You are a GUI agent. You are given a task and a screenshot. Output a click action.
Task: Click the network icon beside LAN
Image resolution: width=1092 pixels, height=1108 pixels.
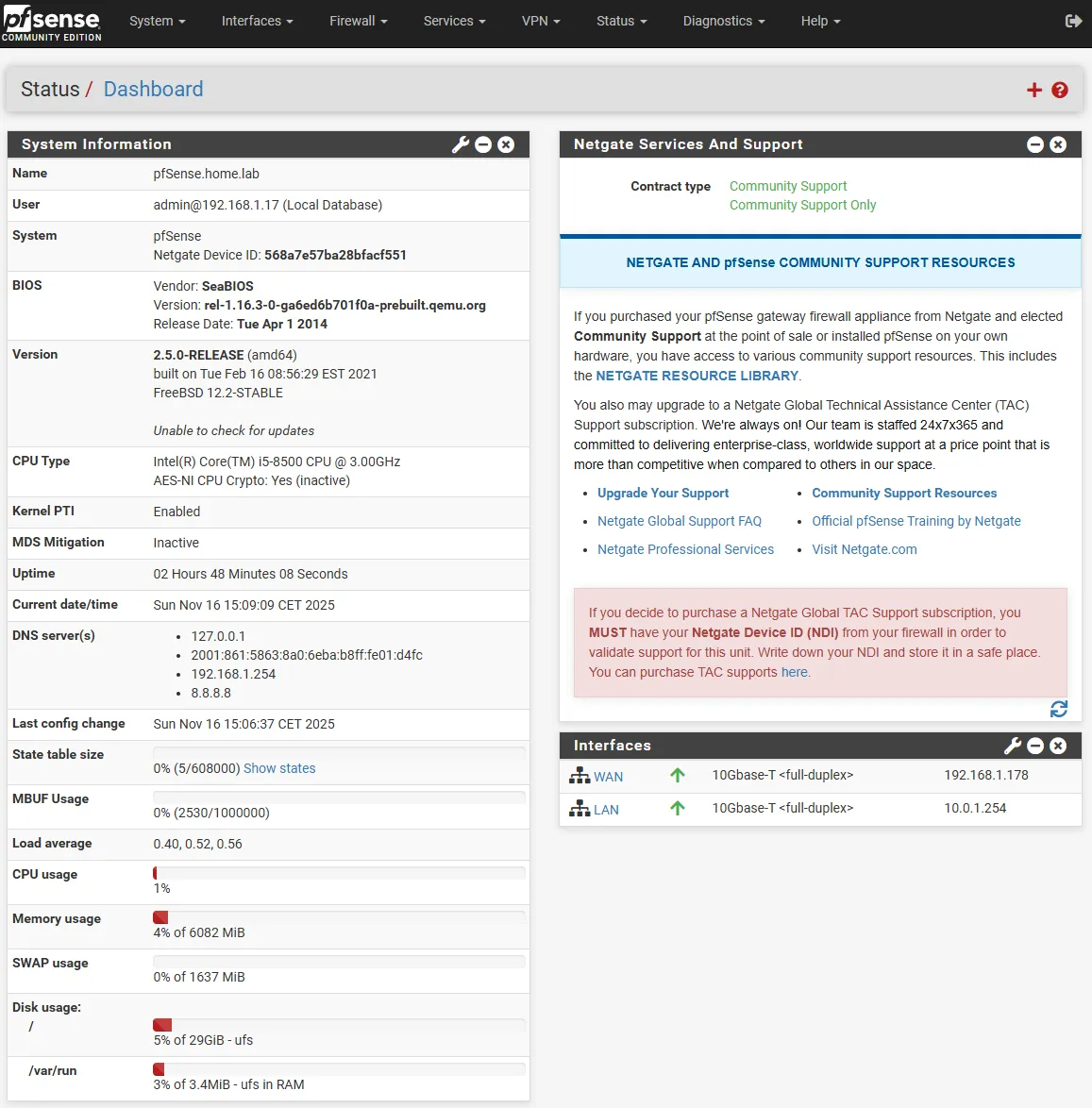tap(579, 809)
